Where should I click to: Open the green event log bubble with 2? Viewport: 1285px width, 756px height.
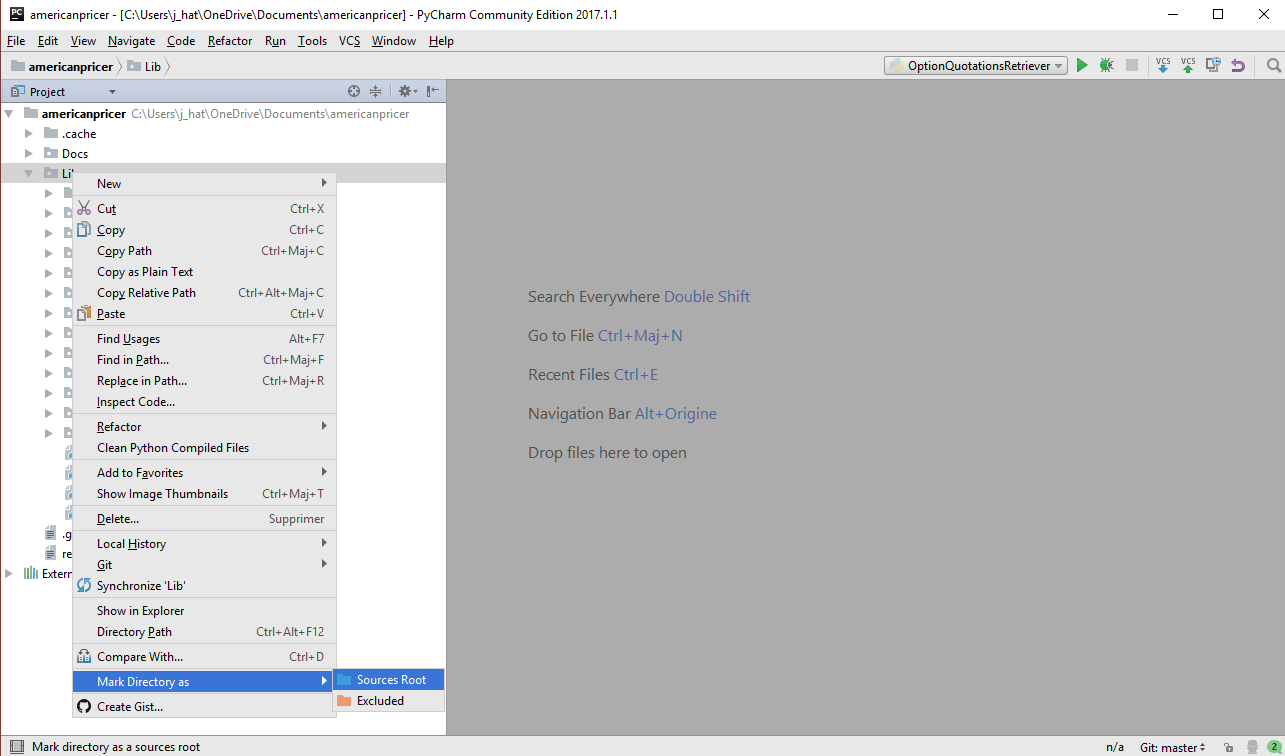(1273, 747)
